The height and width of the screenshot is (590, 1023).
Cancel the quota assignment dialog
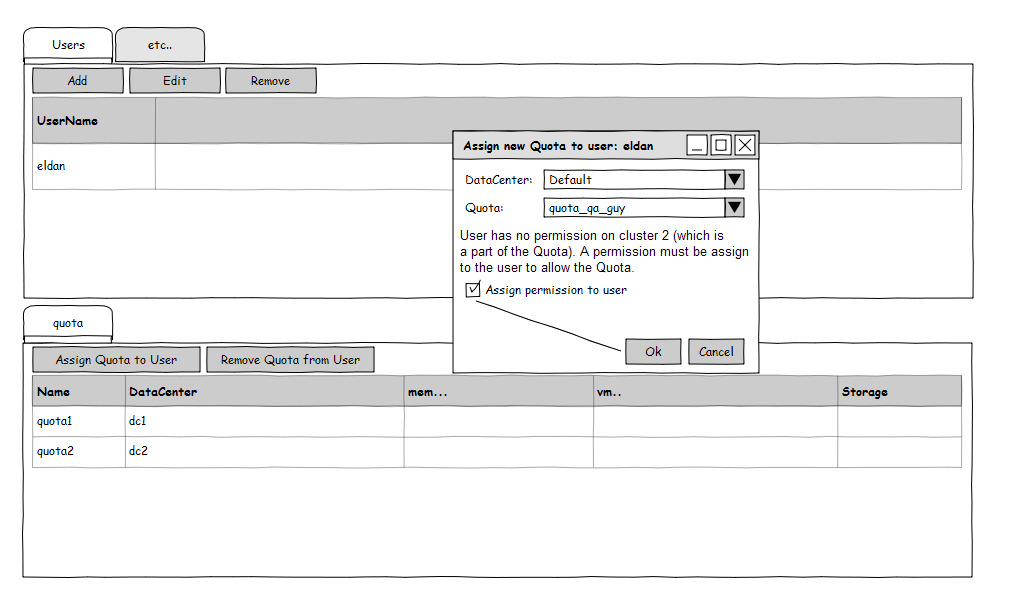coord(716,352)
